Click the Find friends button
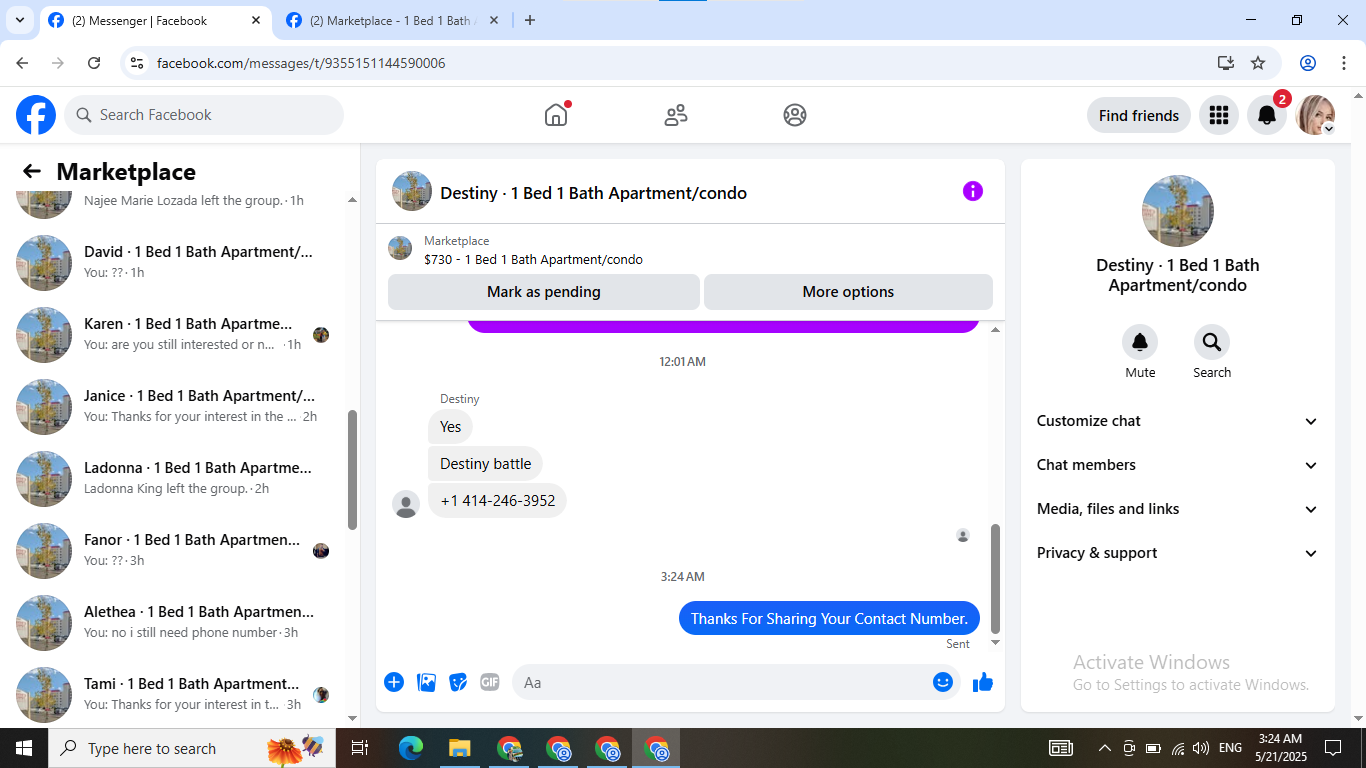Screen dimensions: 1366x768 pos(1139,115)
